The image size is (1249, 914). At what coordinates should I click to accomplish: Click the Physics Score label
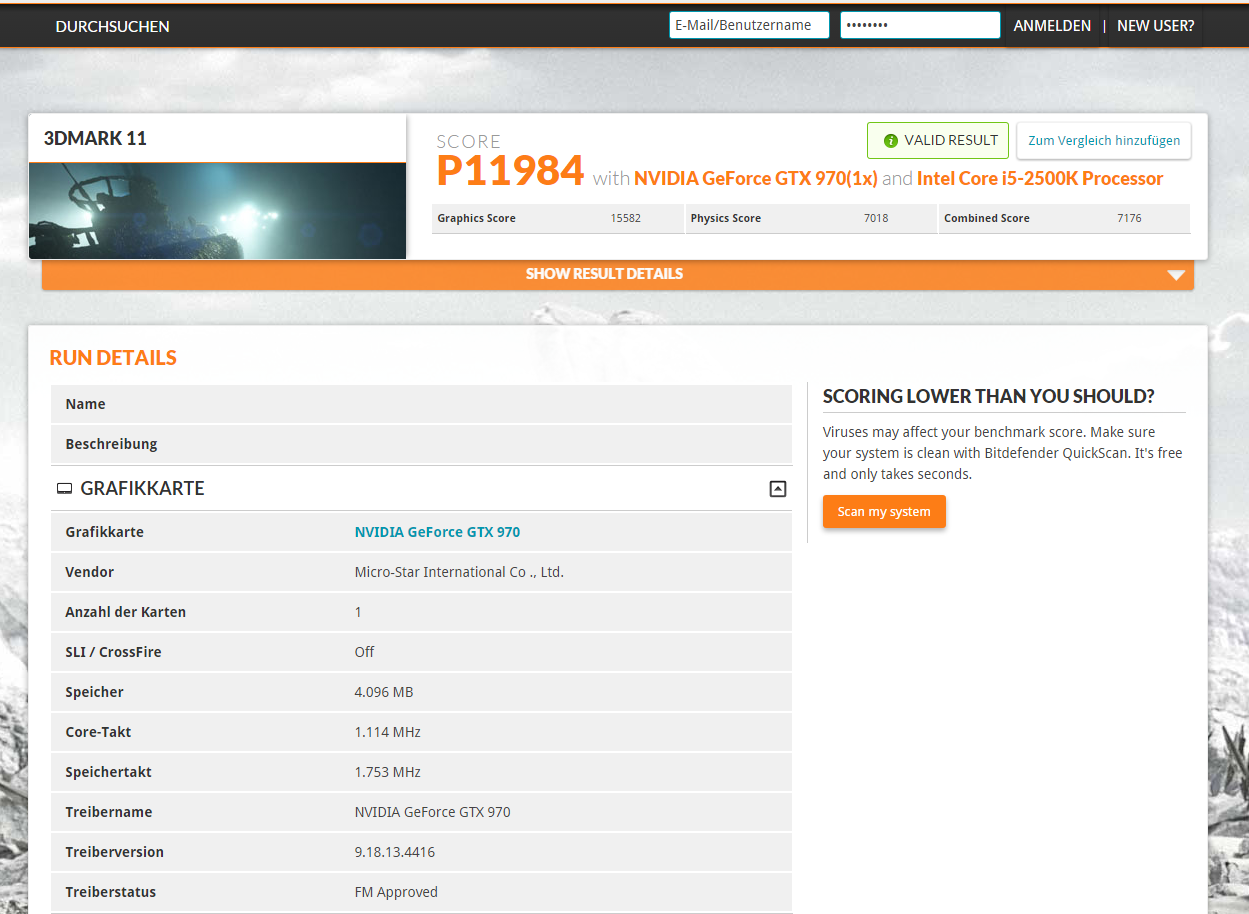[726, 218]
